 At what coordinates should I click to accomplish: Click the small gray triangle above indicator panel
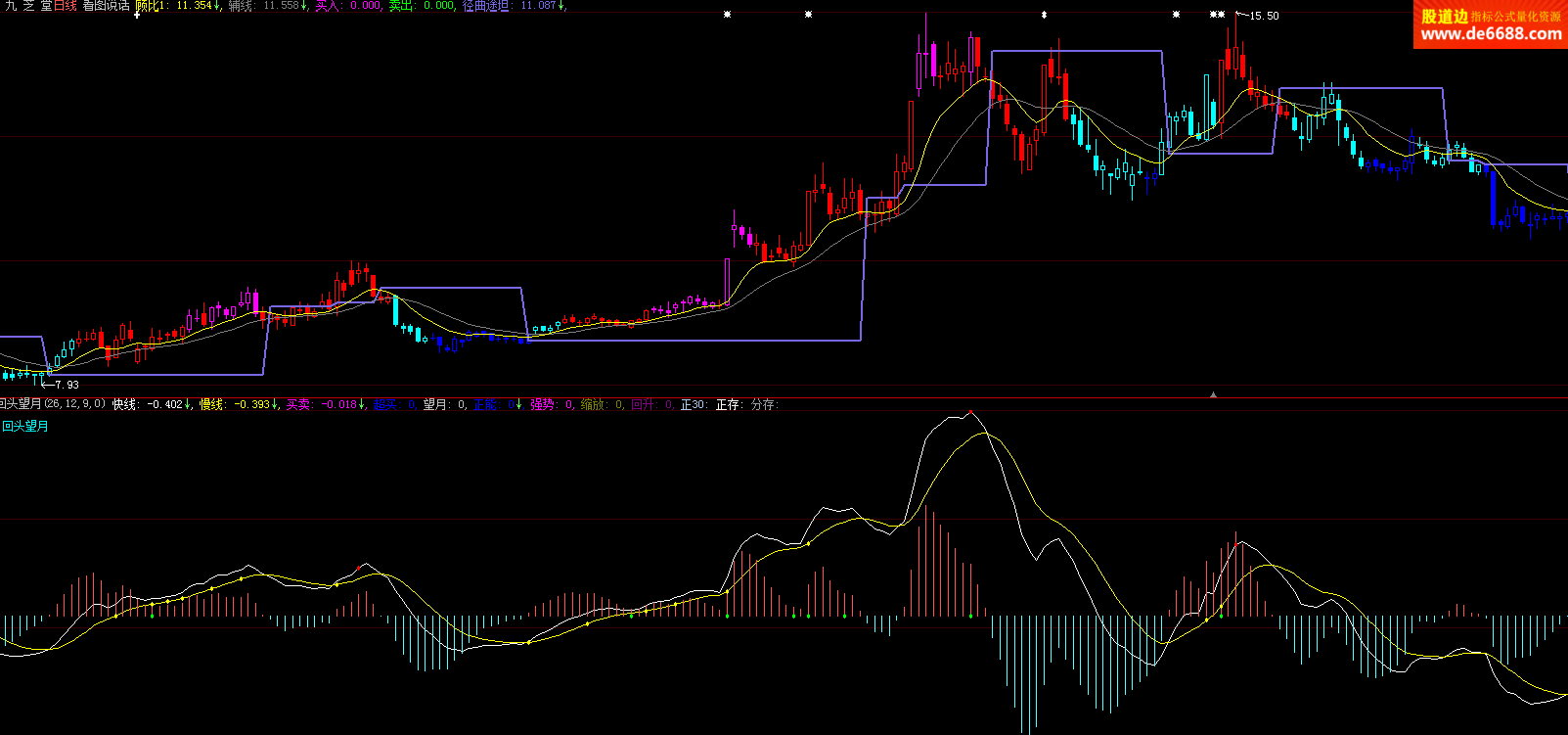click(1213, 394)
